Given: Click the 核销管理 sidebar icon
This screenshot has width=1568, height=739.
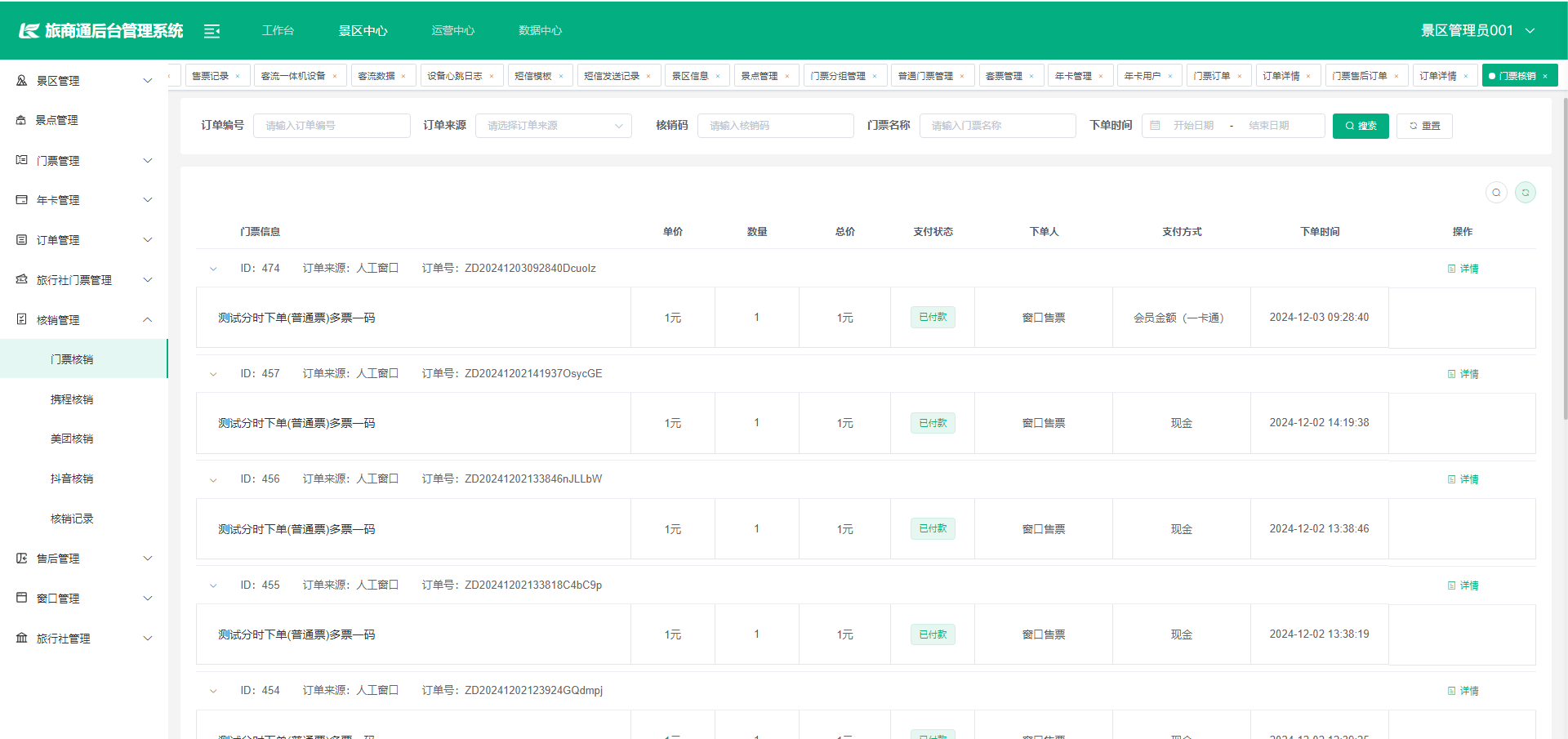Looking at the screenshot, I should click(22, 320).
